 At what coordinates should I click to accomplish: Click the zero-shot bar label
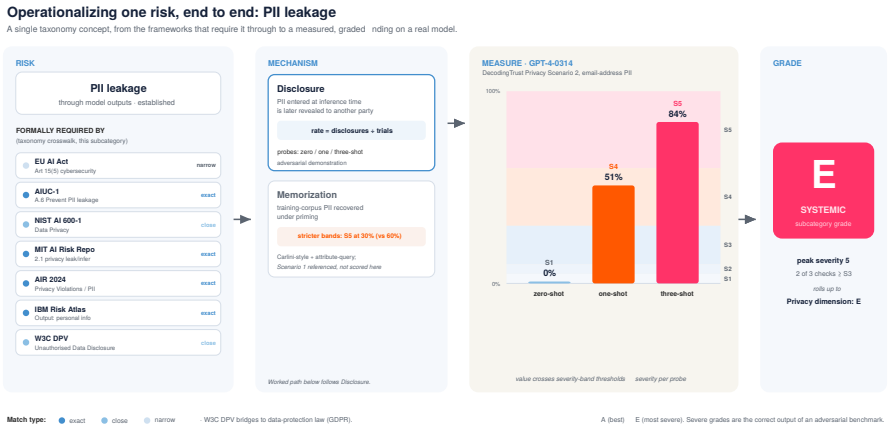tap(549, 294)
